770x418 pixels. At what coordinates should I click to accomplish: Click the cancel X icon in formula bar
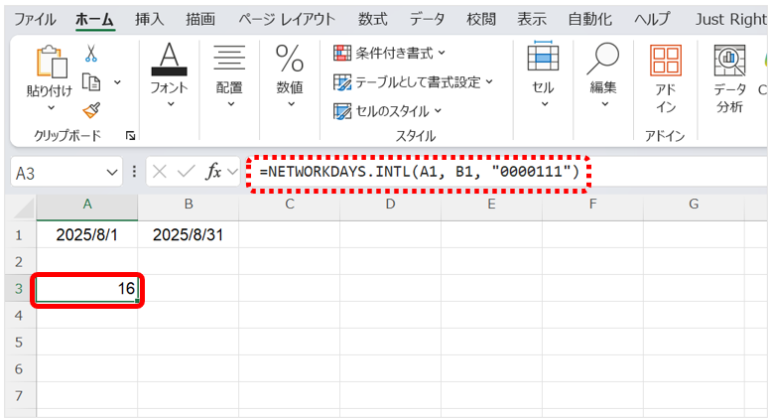point(160,171)
